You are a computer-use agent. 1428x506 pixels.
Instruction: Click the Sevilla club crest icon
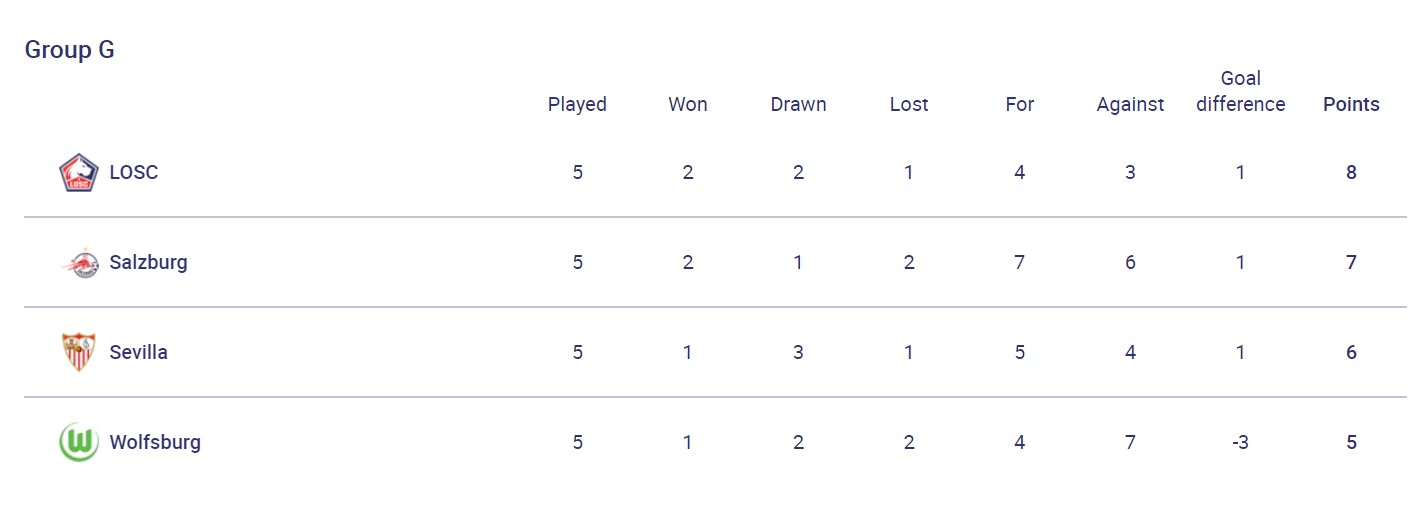[x=78, y=352]
